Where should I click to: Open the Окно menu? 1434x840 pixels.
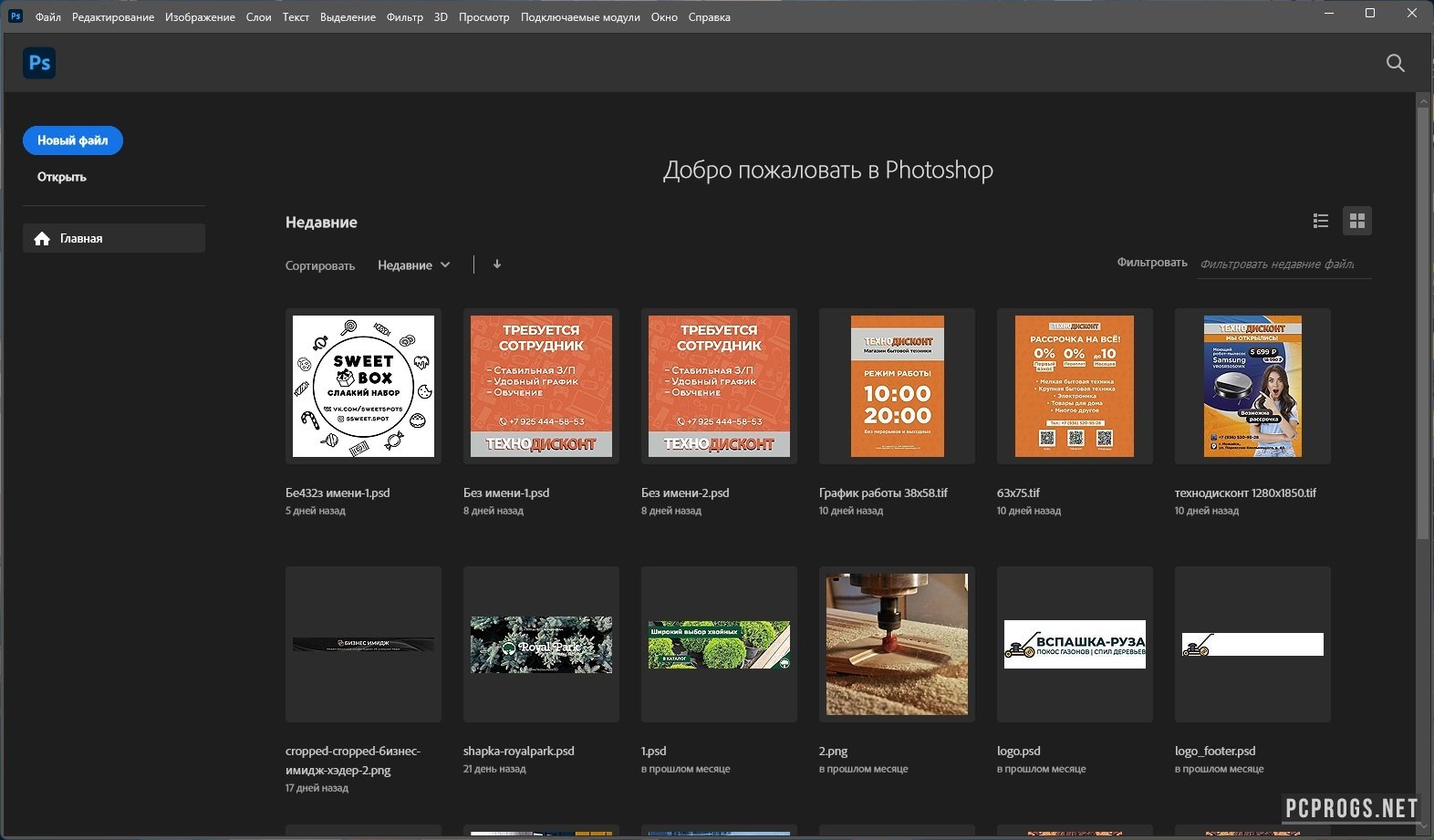(664, 17)
